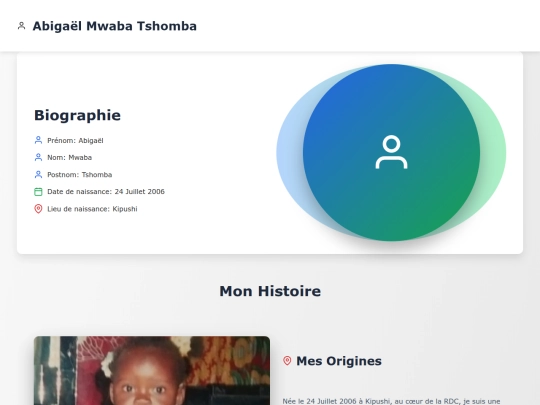This screenshot has height=405, width=540.
Task: Open the childhood photo thumbnail
Action: pos(152,371)
